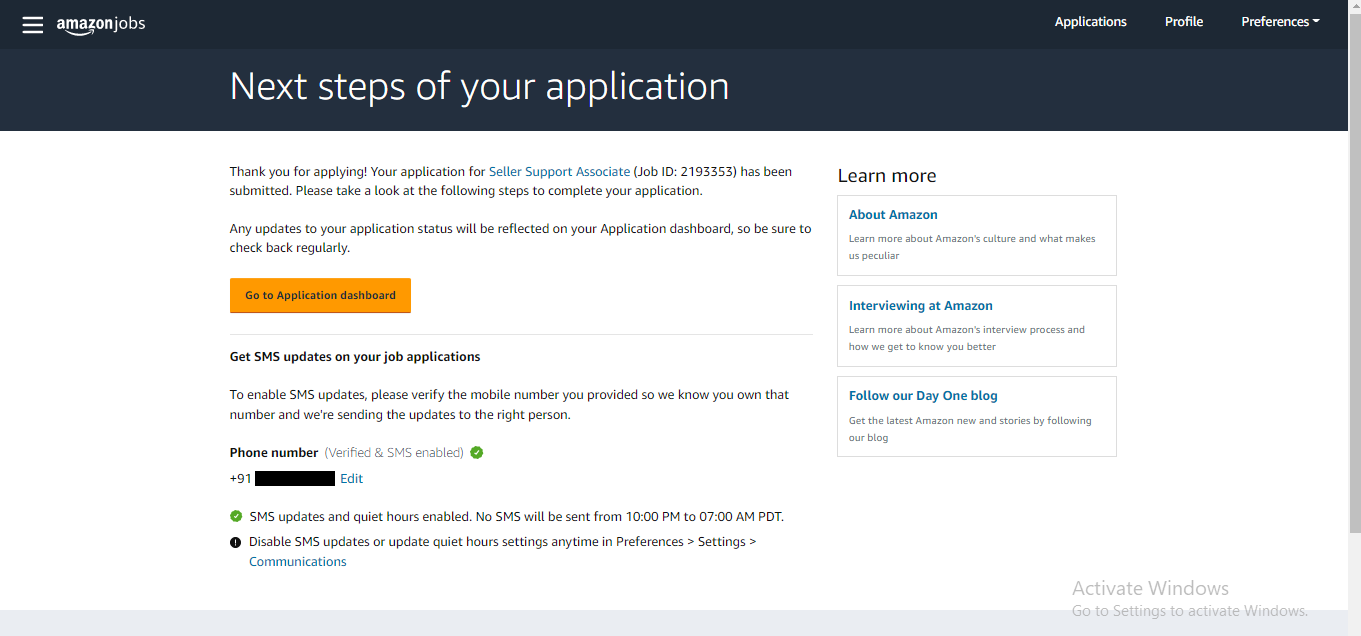Click green verified checkmark beside Phone number
The image size is (1361, 636).
(x=477, y=453)
